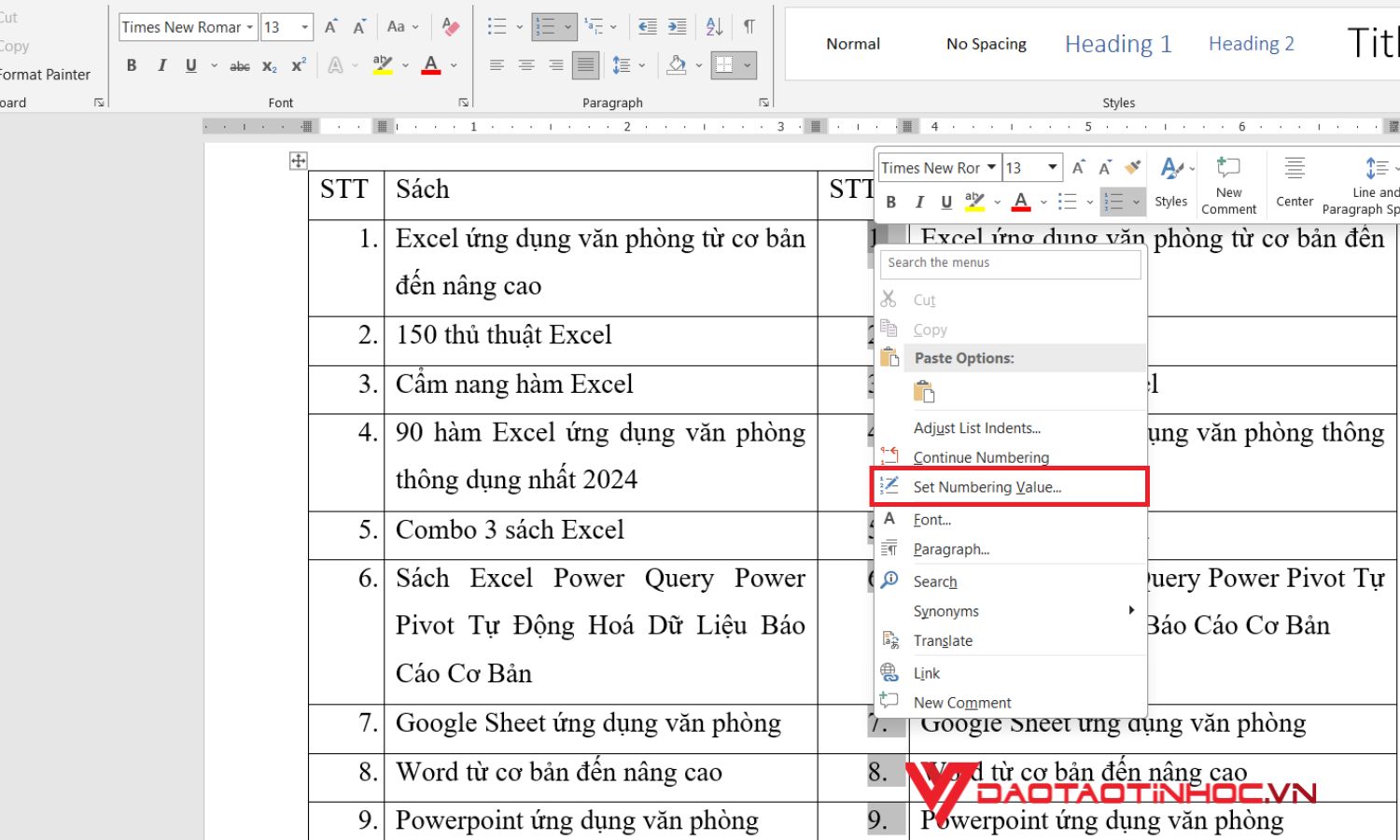Click the Search the menus field
The width and height of the screenshot is (1400, 840).
pyautogui.click(x=1009, y=264)
